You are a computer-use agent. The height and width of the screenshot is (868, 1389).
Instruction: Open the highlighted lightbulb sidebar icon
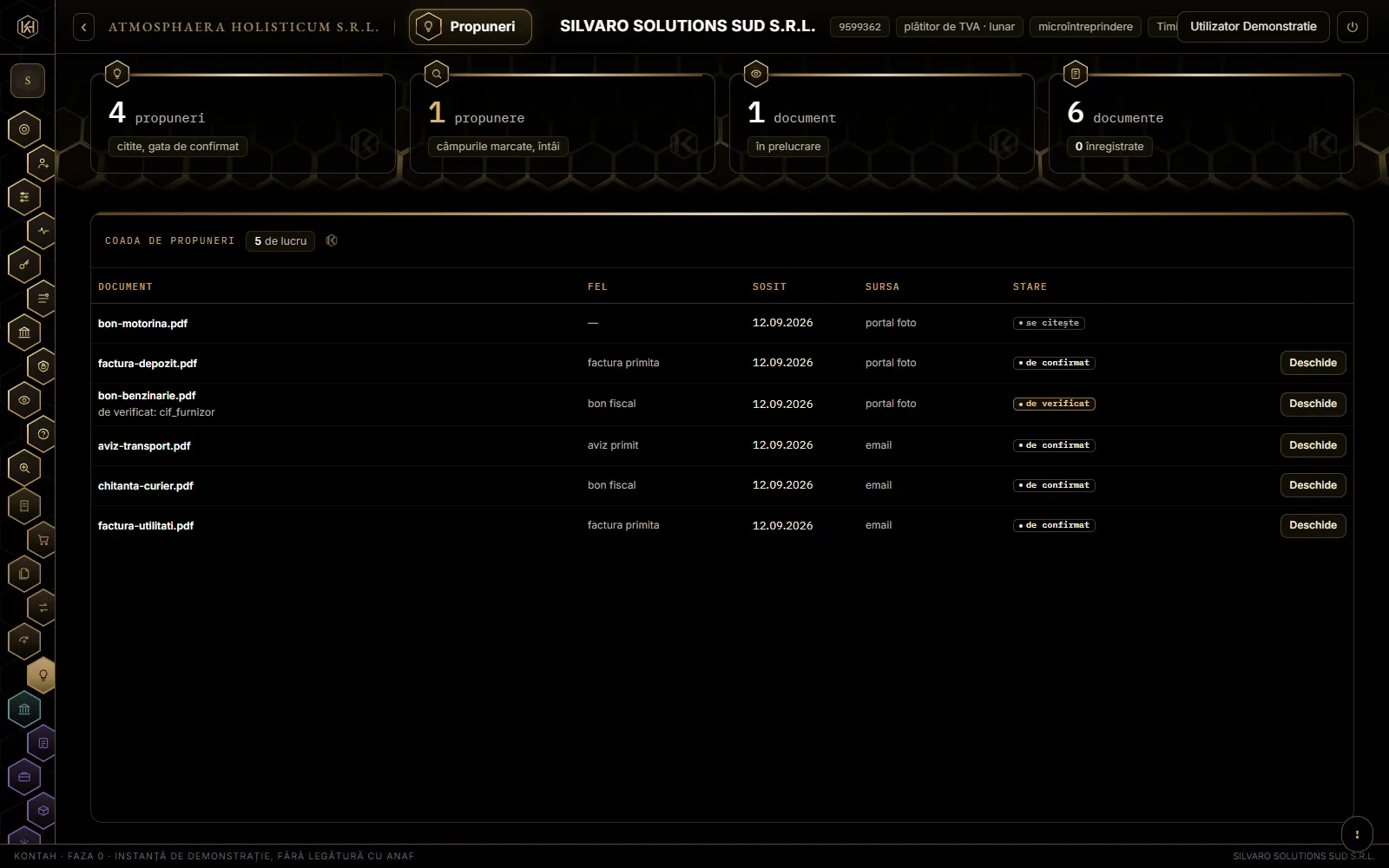43,675
